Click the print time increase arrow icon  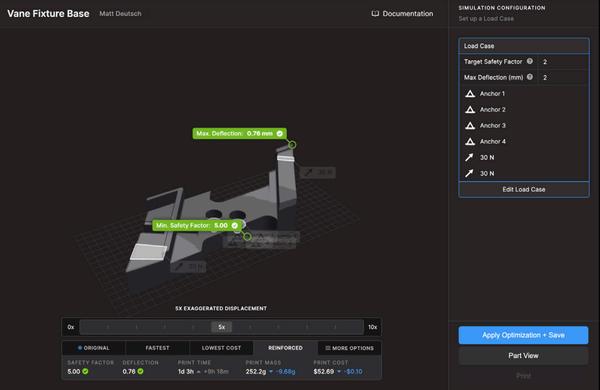[199, 372]
